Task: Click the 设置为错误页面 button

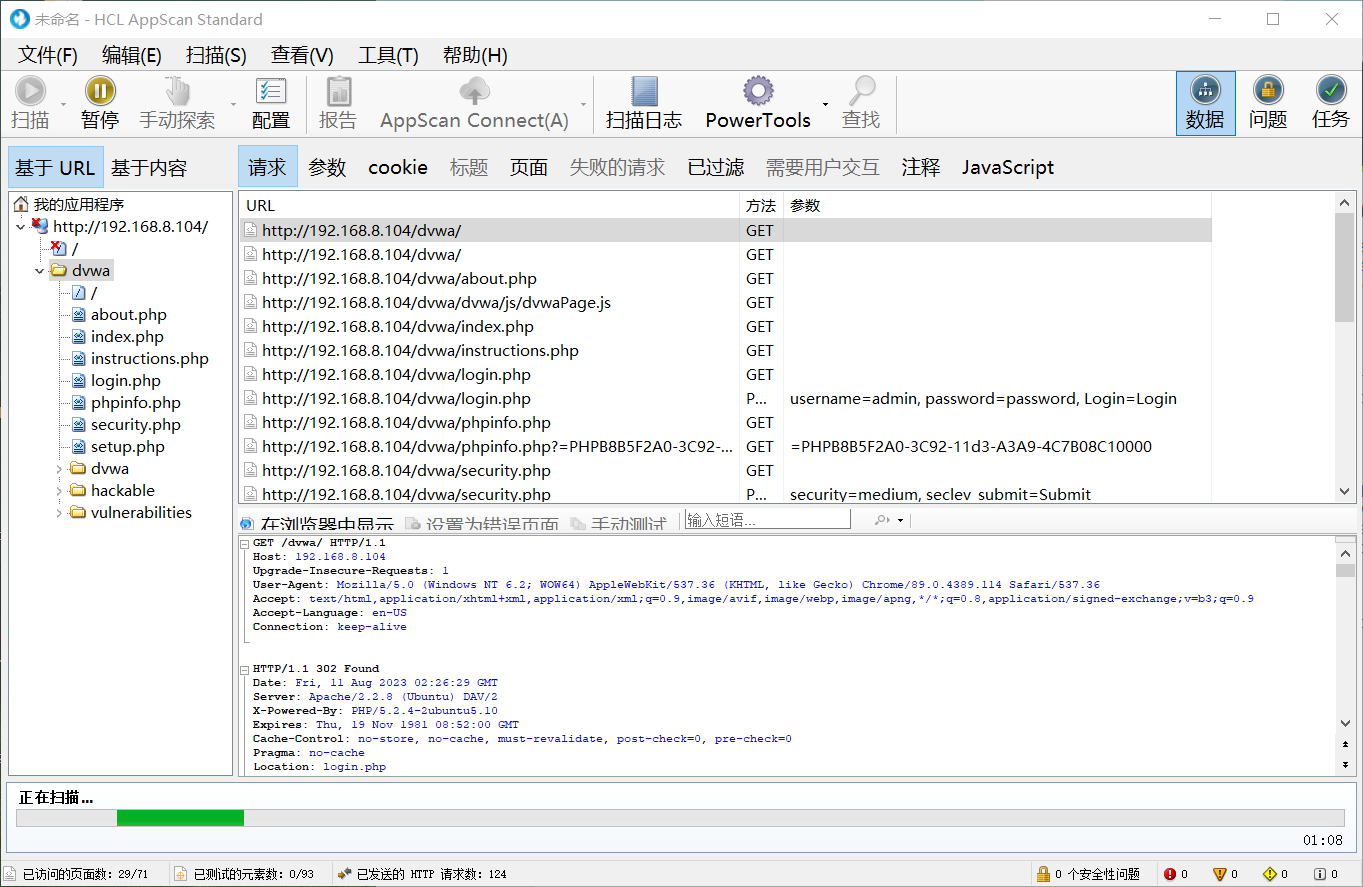Action: point(481,523)
